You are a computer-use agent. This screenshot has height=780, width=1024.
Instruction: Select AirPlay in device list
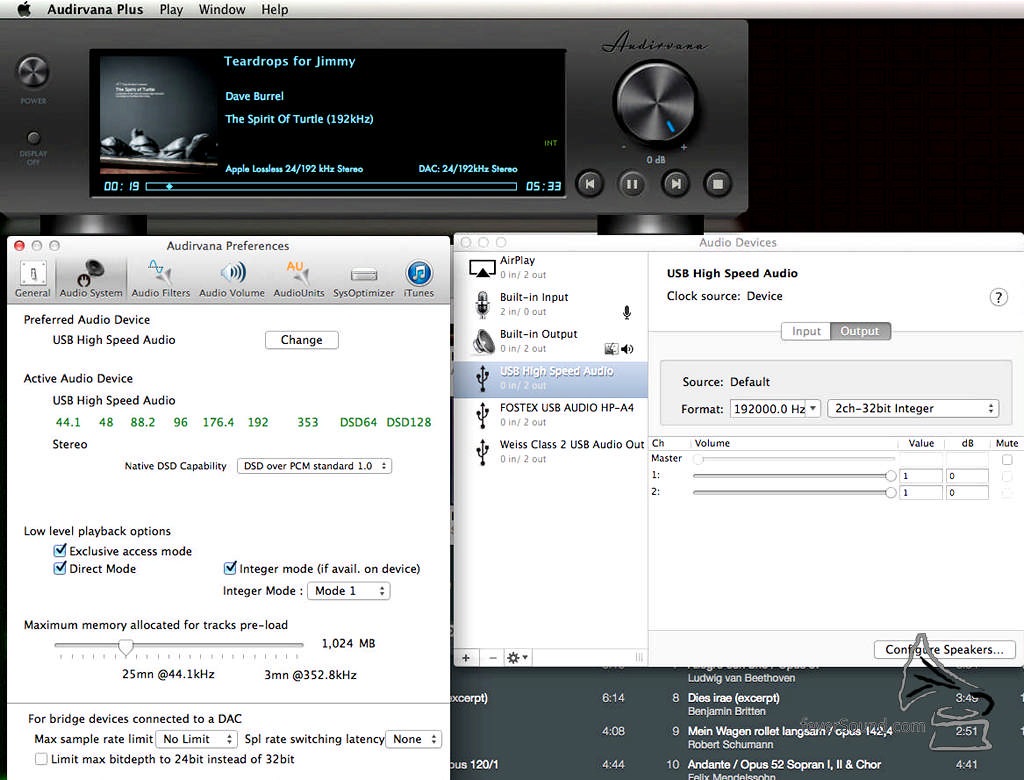coord(551,267)
